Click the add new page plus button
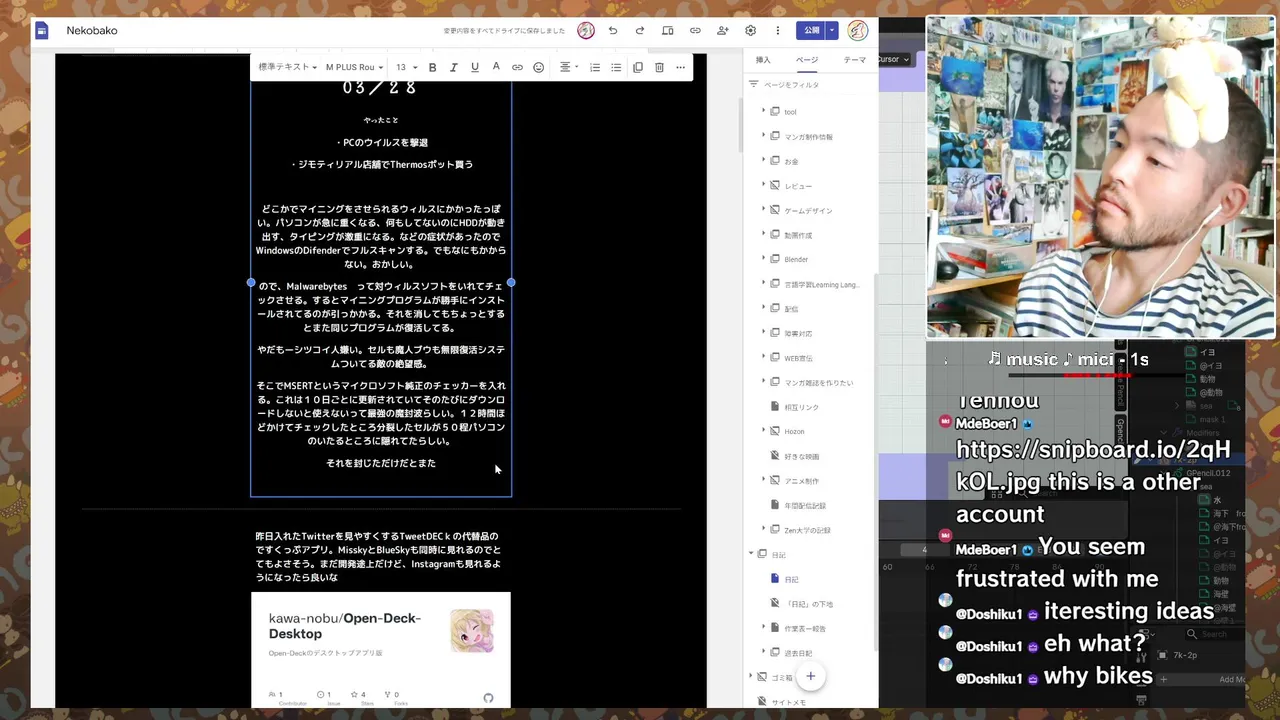1280x720 pixels. click(811, 676)
